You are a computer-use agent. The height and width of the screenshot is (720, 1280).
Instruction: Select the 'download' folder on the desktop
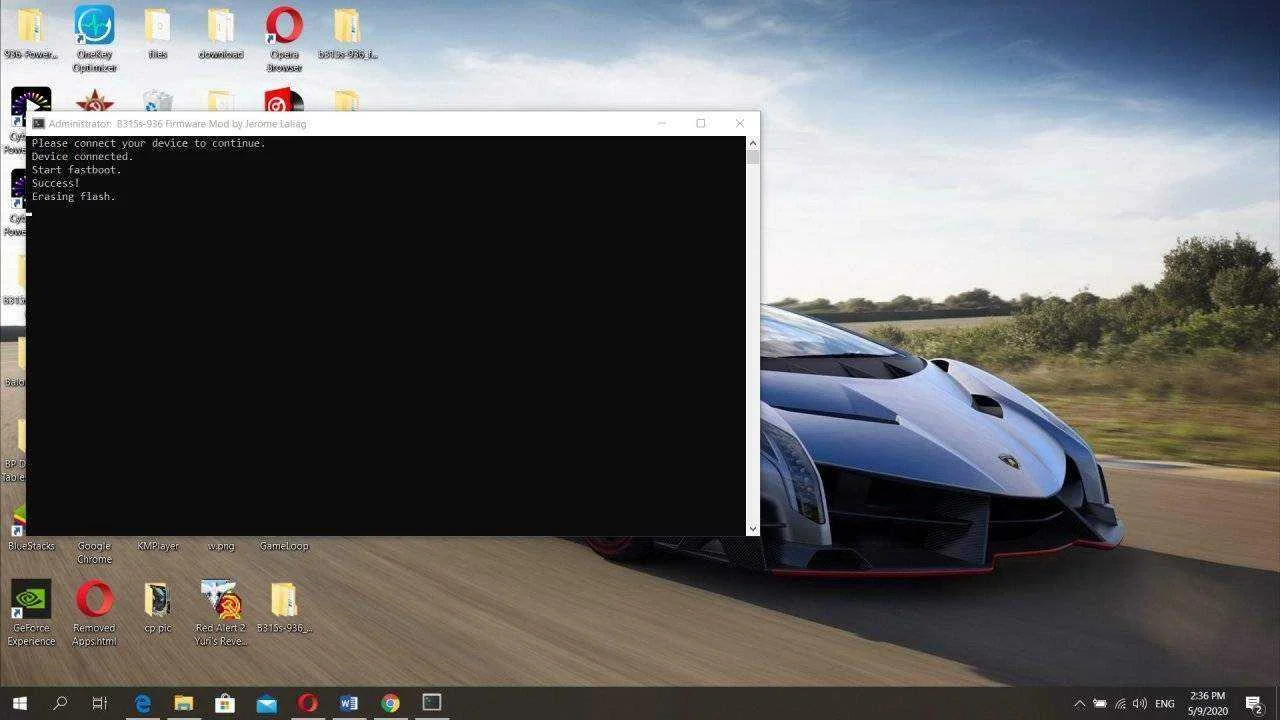tap(221, 34)
